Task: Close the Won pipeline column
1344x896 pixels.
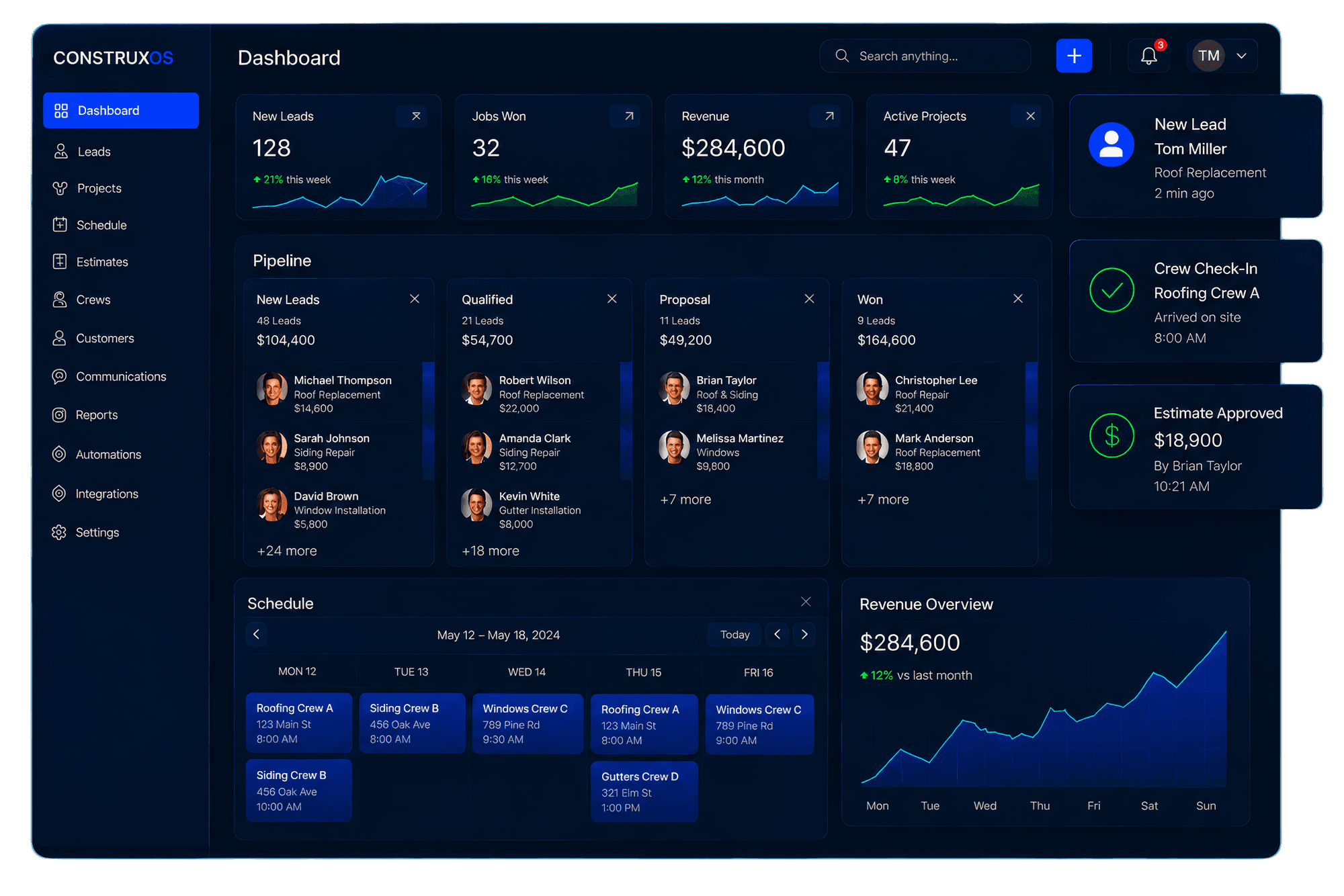Action: [x=1018, y=299]
